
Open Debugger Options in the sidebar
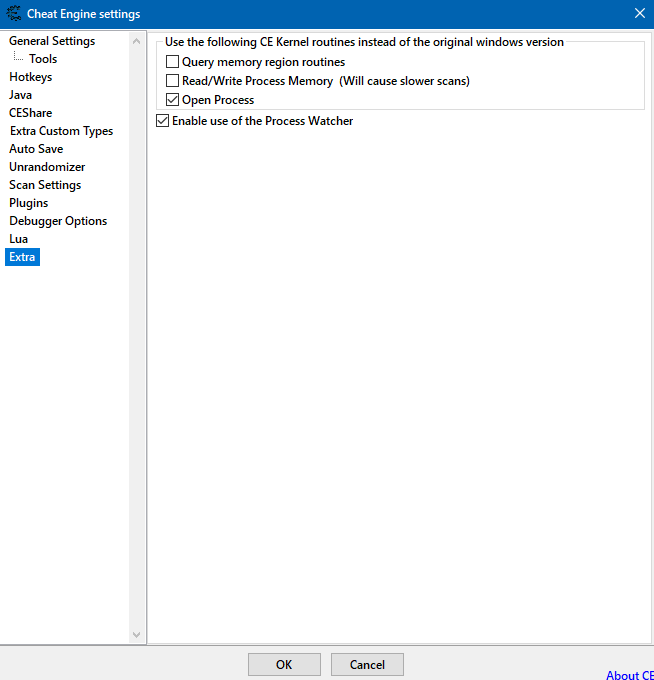58,221
